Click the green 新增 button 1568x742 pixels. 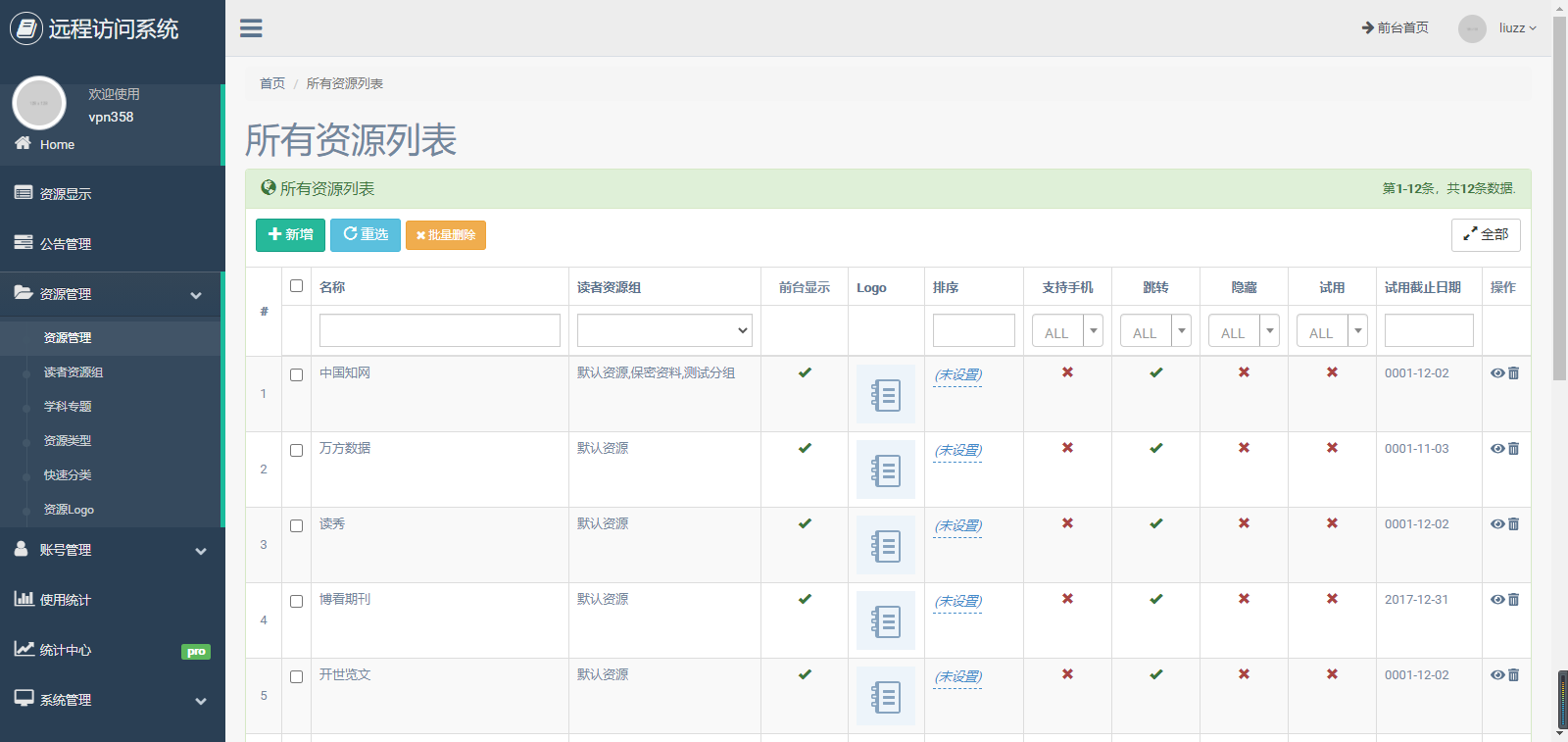pos(290,235)
